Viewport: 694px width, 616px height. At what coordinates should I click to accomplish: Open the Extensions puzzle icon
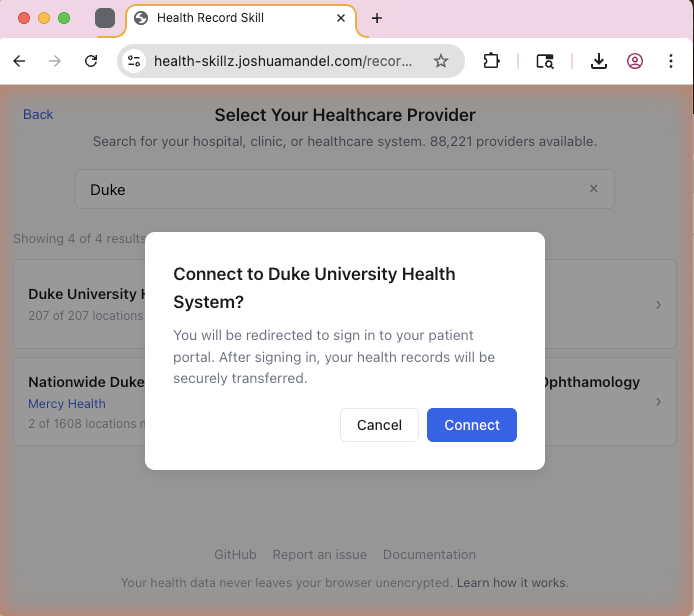pyautogui.click(x=491, y=61)
